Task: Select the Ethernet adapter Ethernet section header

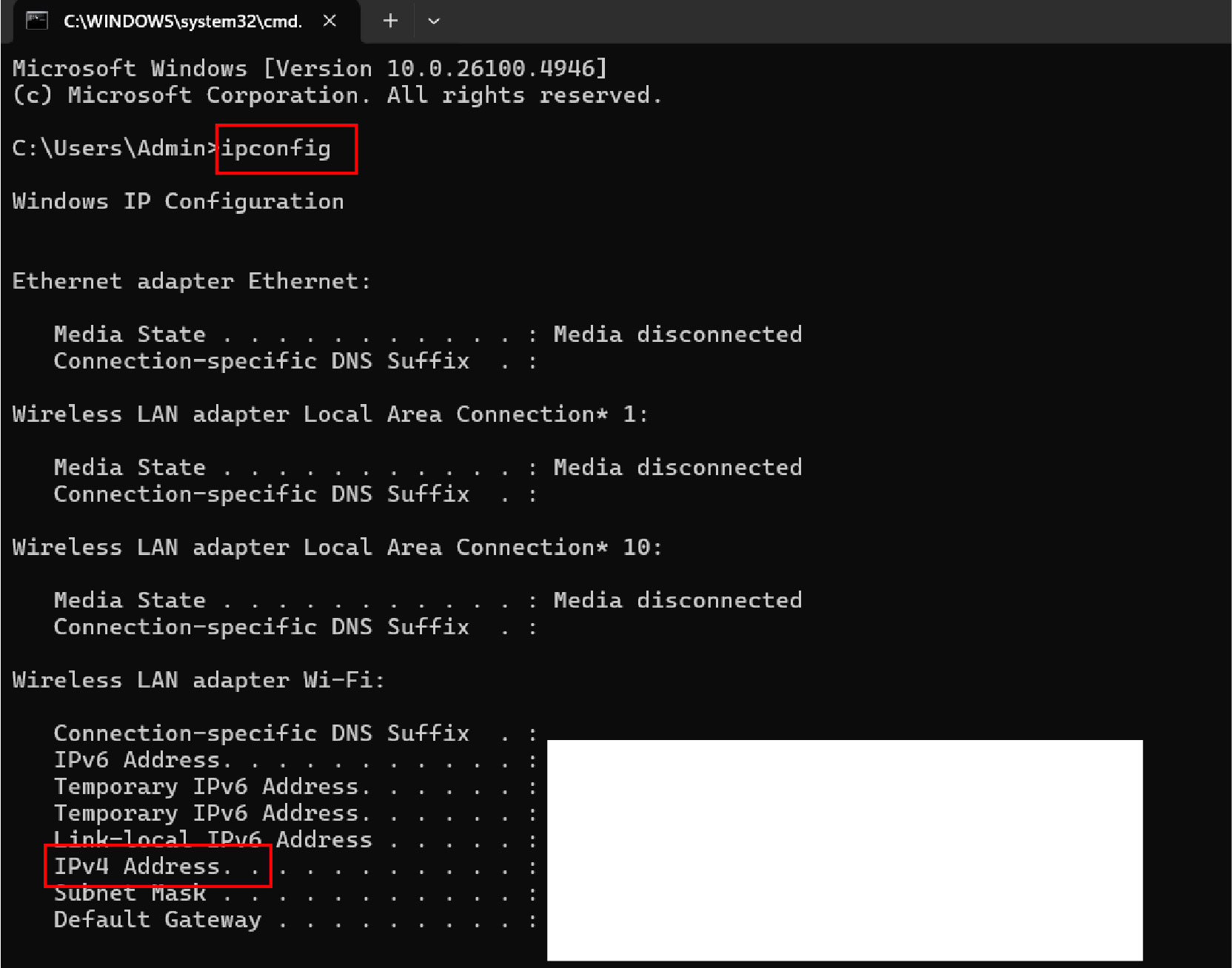Action: tap(190, 280)
